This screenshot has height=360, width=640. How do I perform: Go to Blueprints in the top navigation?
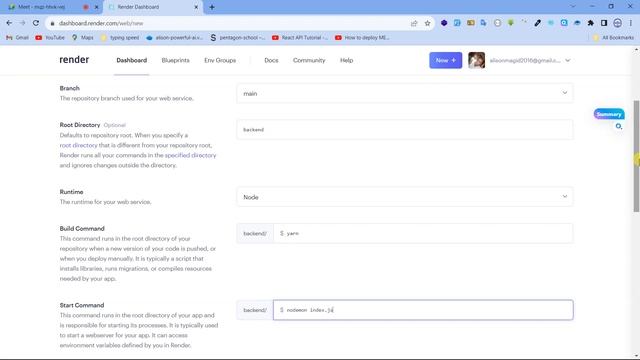click(x=176, y=60)
